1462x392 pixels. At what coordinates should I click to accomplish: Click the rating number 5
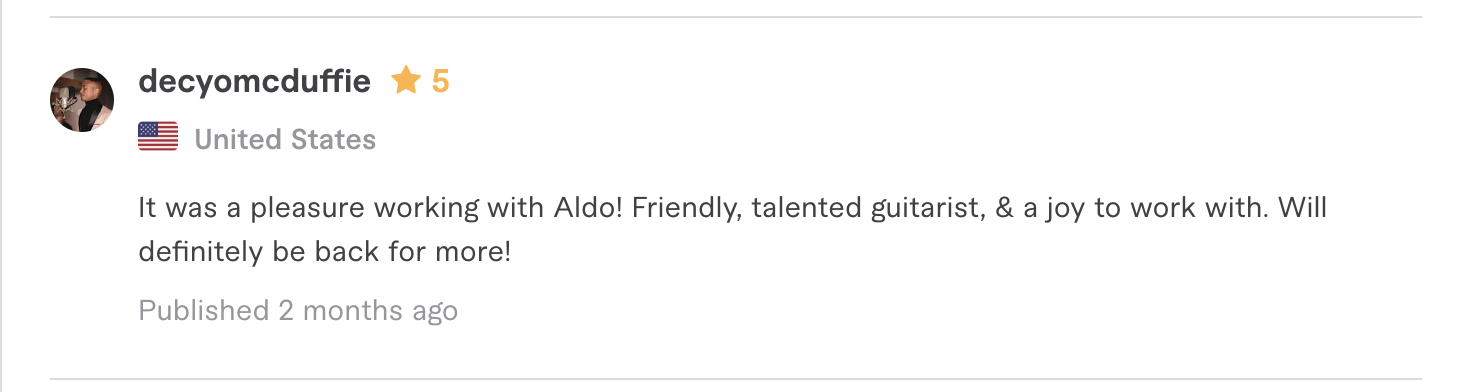coord(440,81)
